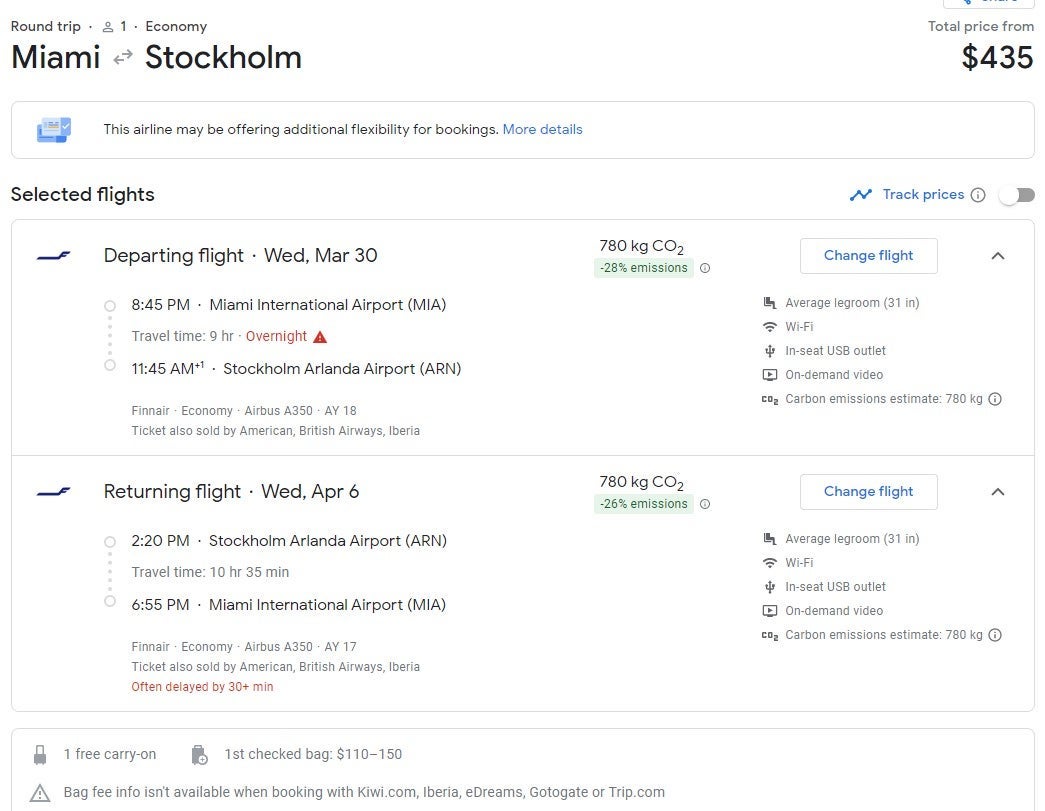Collapse the returning flight details chevron
The image size is (1045, 811).
[997, 492]
